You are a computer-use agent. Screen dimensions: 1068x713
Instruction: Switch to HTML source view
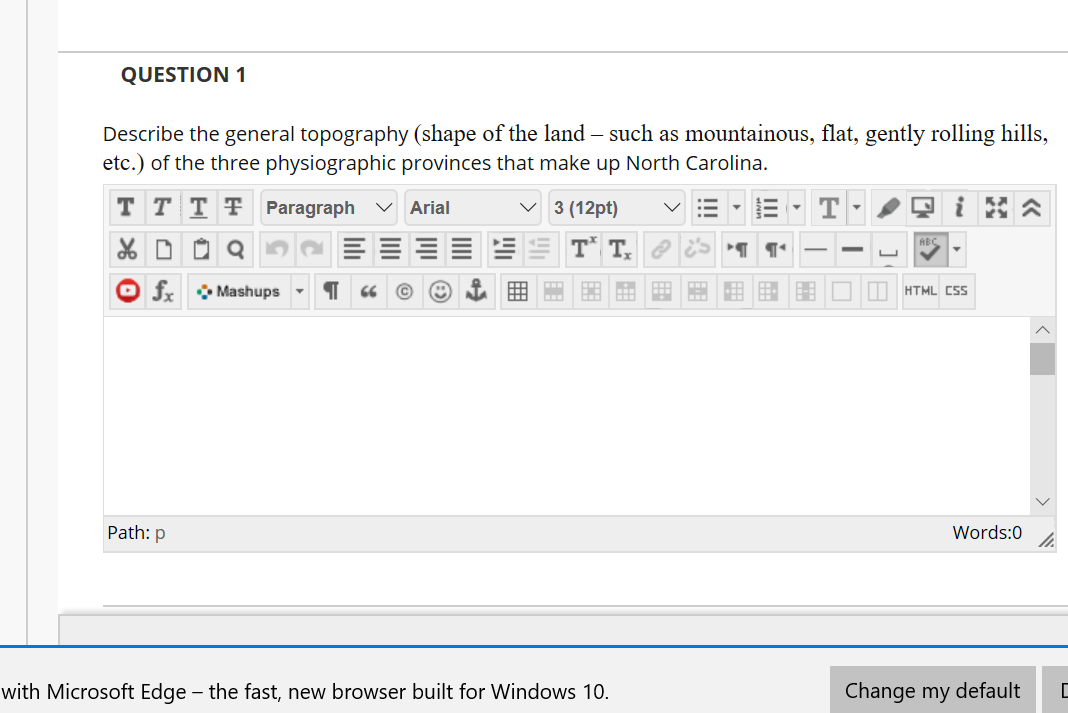(x=920, y=291)
